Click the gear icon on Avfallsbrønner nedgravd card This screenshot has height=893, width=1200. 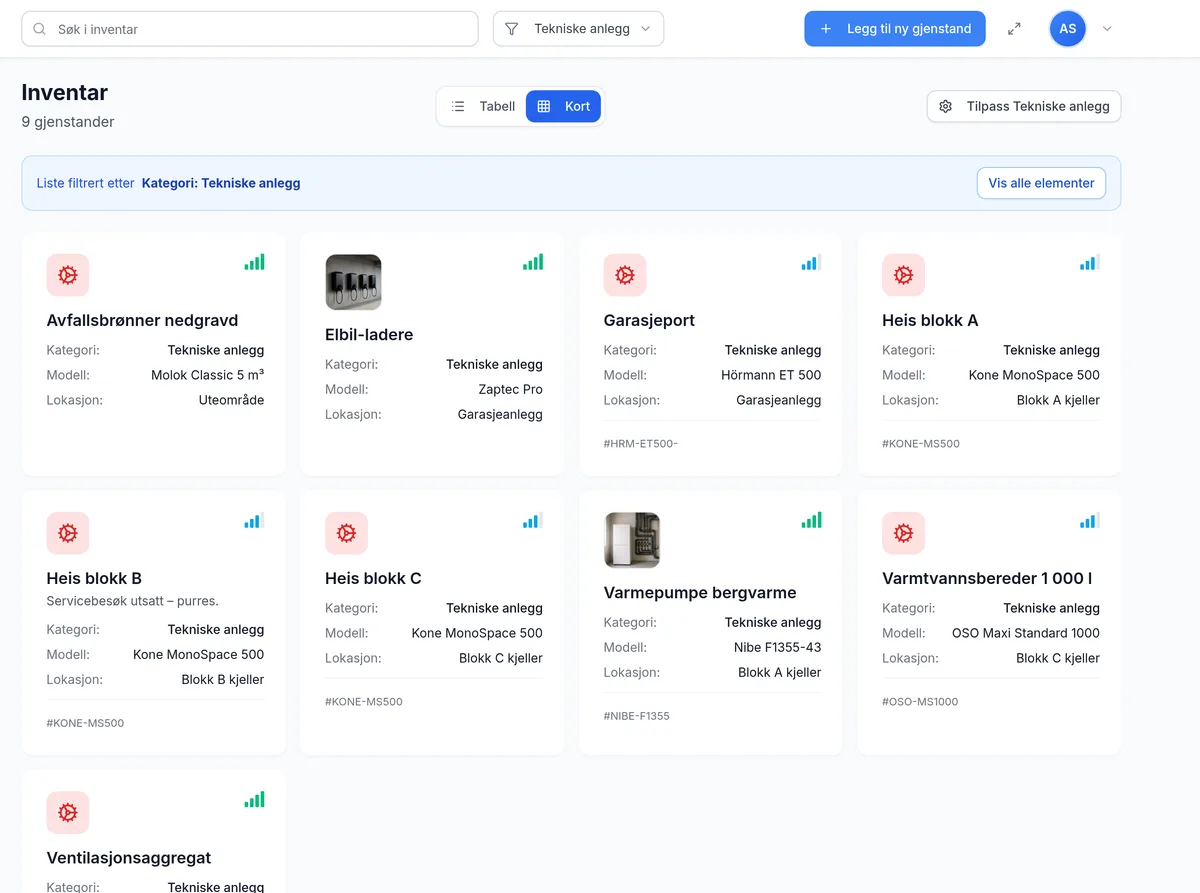click(68, 275)
